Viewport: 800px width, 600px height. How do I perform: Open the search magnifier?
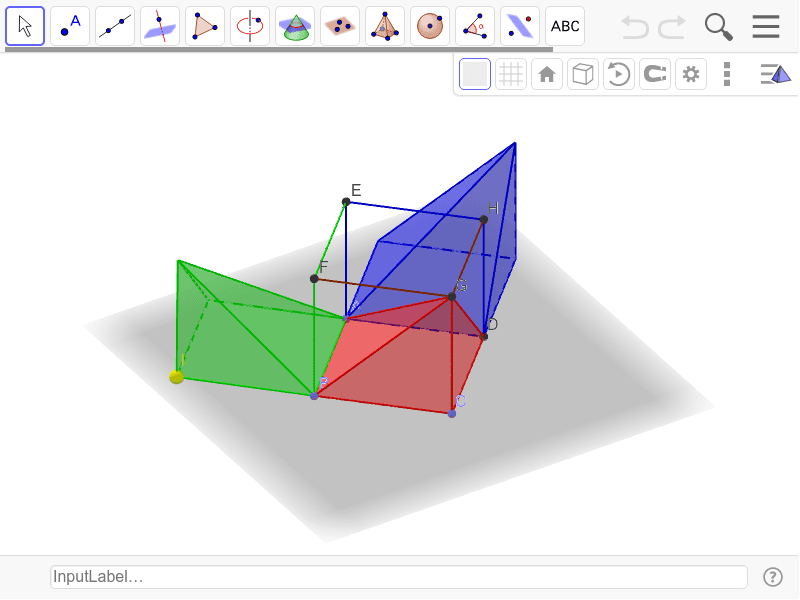pos(718,26)
